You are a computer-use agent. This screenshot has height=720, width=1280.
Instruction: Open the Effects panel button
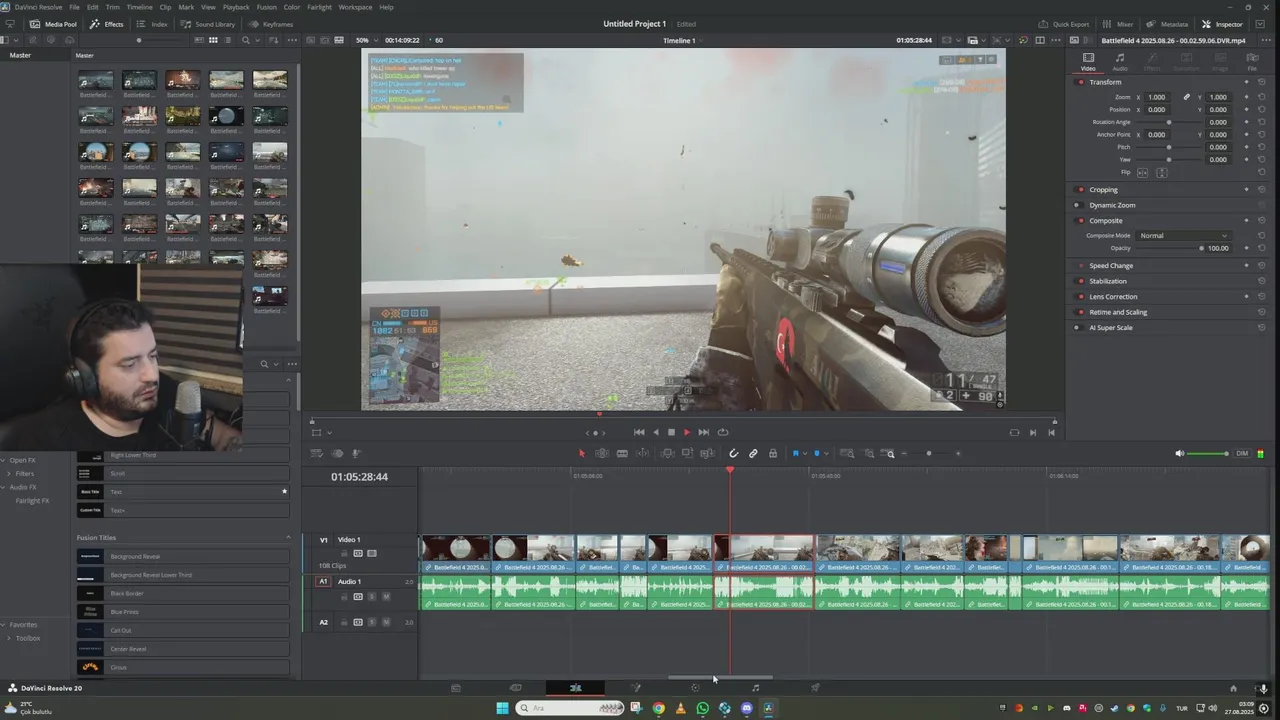click(x=107, y=24)
